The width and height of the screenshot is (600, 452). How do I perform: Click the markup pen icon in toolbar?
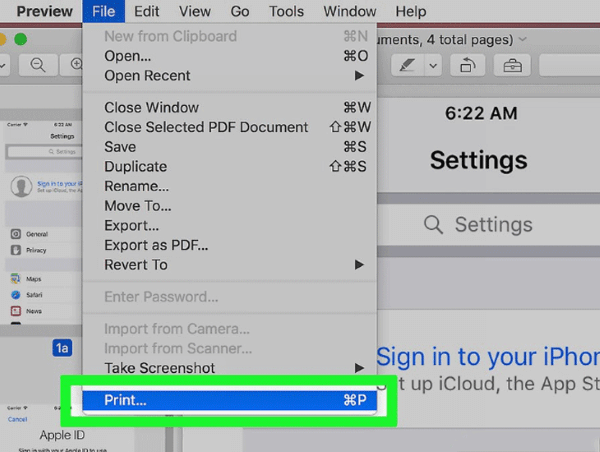(x=407, y=65)
